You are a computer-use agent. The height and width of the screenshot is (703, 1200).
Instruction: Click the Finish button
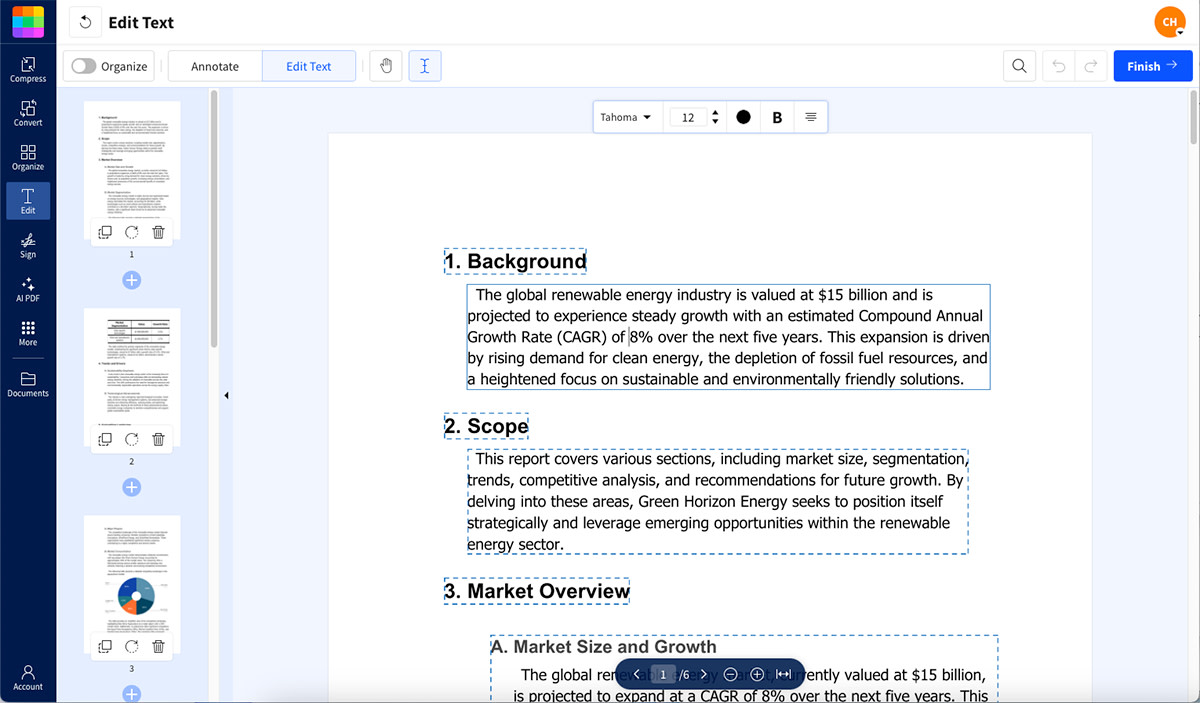1152,65
